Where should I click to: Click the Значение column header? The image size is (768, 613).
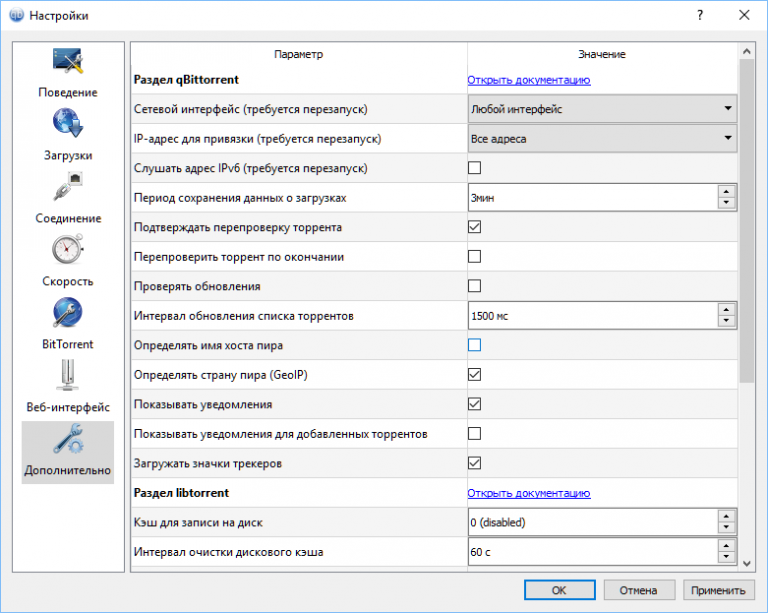tap(602, 54)
